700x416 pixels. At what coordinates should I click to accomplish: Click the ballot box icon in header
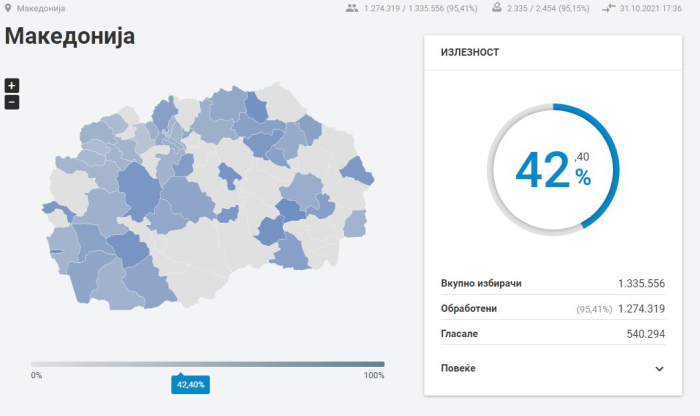496,8
